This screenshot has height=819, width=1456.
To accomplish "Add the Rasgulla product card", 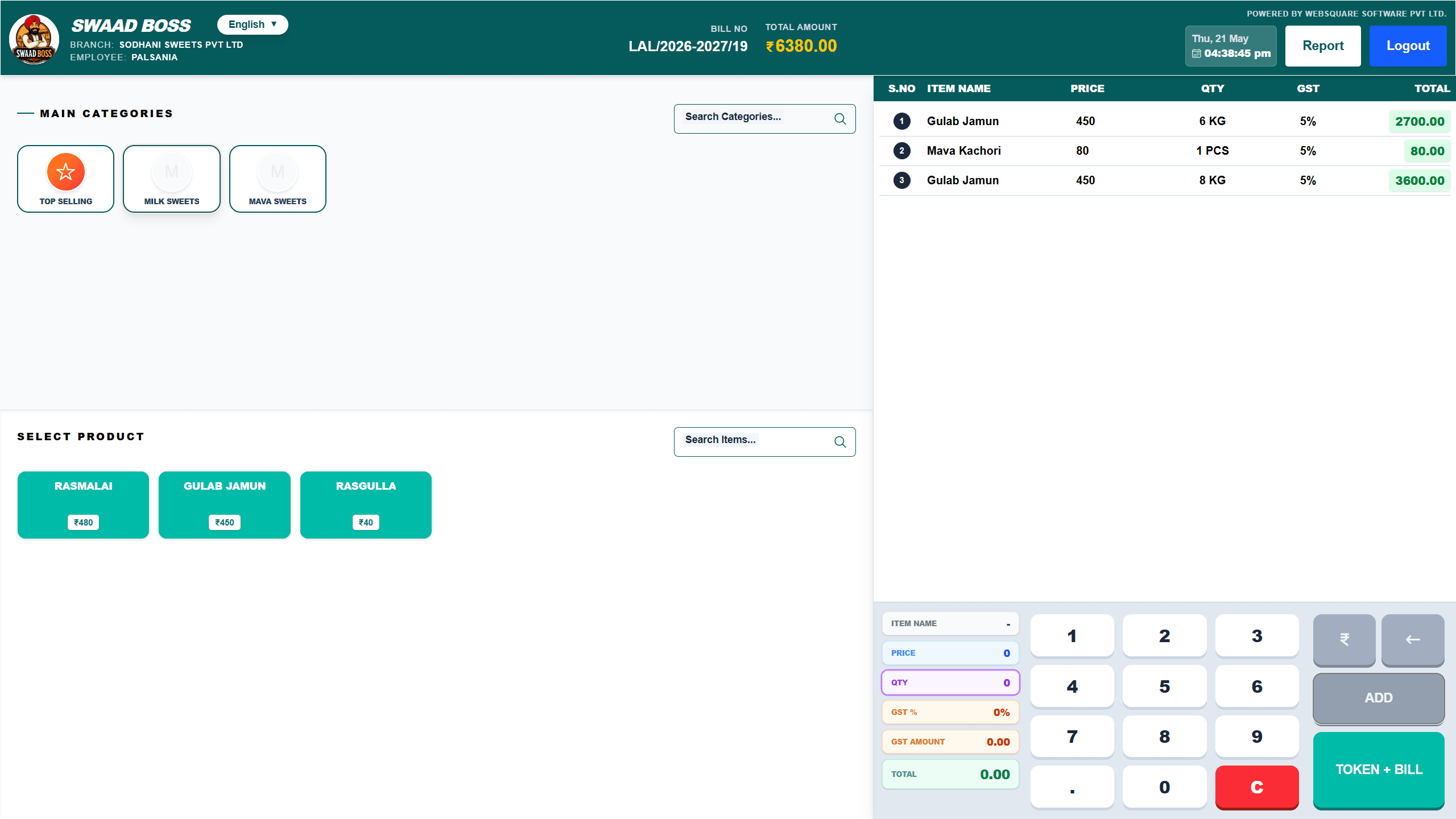I will coord(366,505).
